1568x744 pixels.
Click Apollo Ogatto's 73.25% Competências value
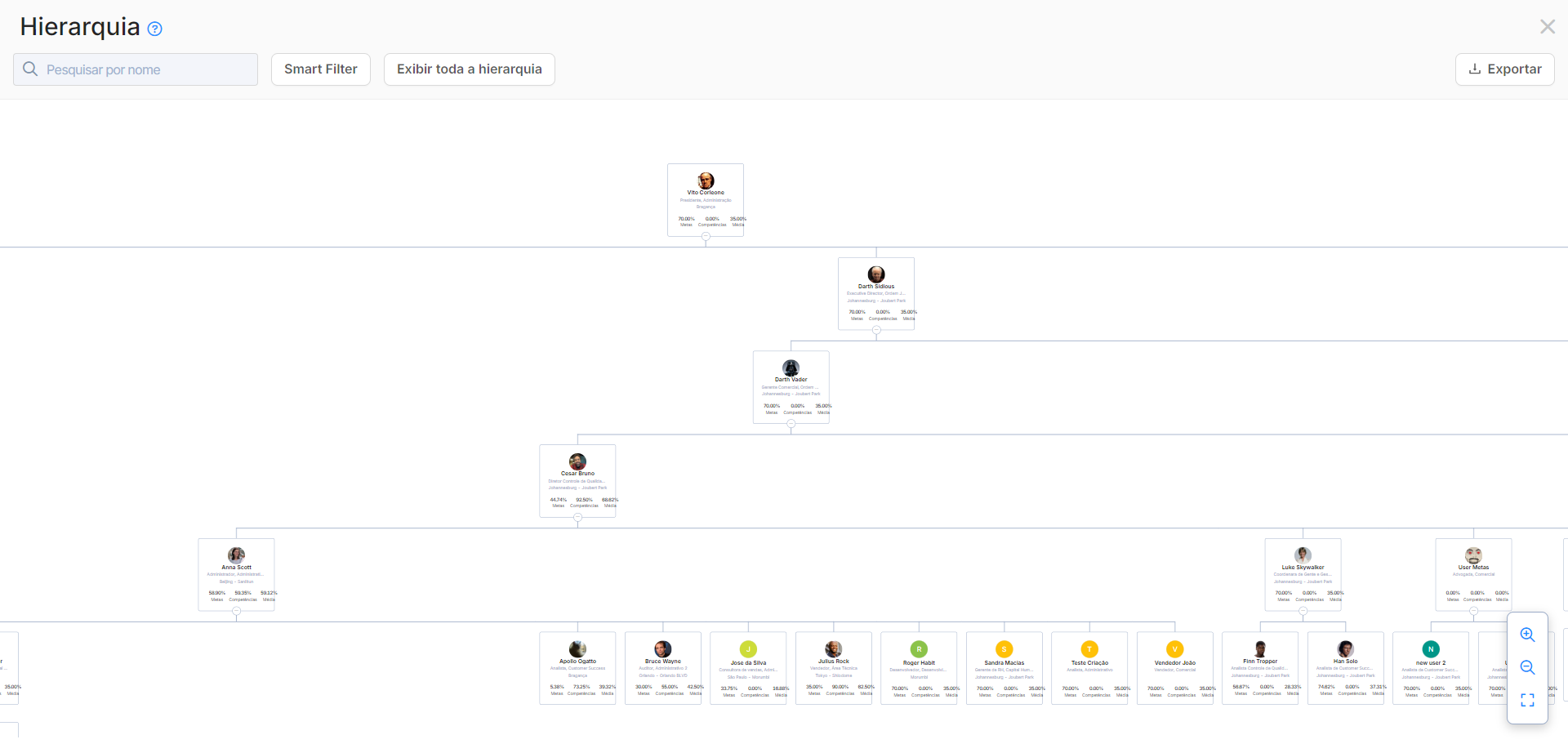point(581,687)
